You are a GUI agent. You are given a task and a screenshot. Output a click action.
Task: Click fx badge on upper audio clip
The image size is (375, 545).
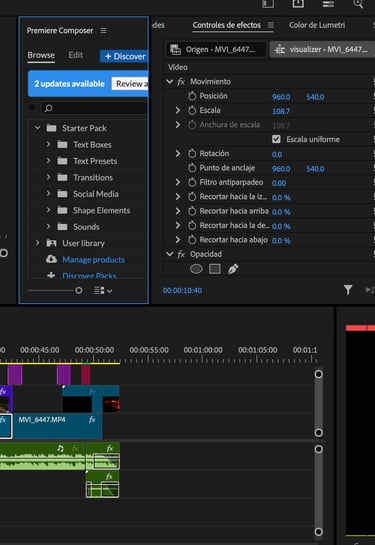click(110, 448)
